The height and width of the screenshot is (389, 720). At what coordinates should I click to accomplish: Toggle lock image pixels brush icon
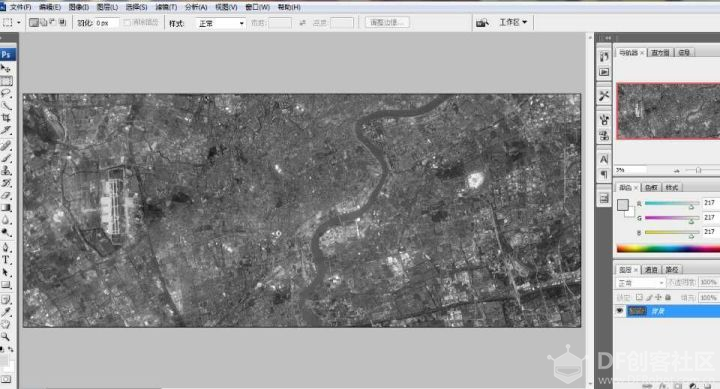[649, 298]
